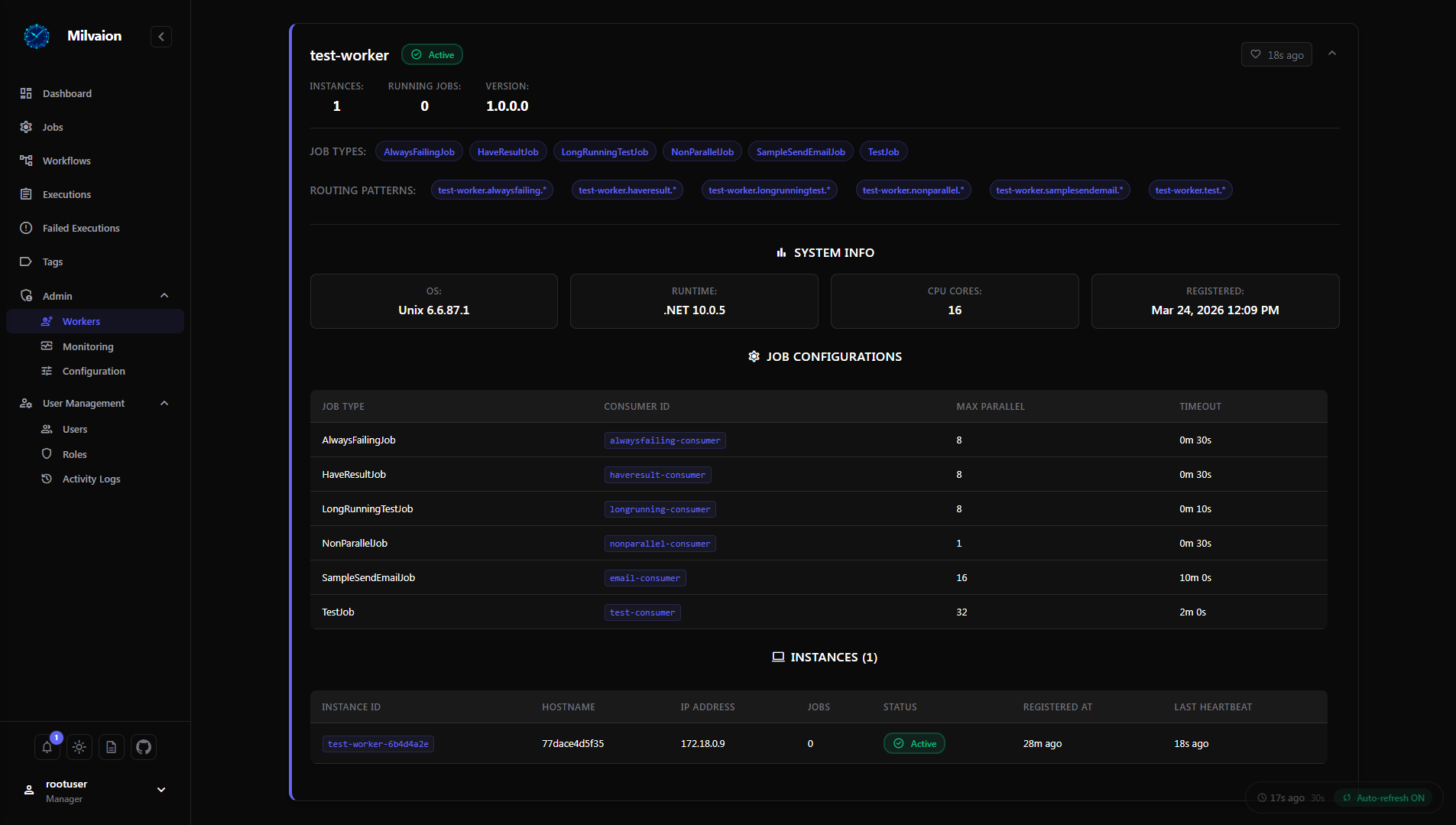Click the heartbeat 18s ago badge
Screen dimensions: 1456x825
[1276, 55]
